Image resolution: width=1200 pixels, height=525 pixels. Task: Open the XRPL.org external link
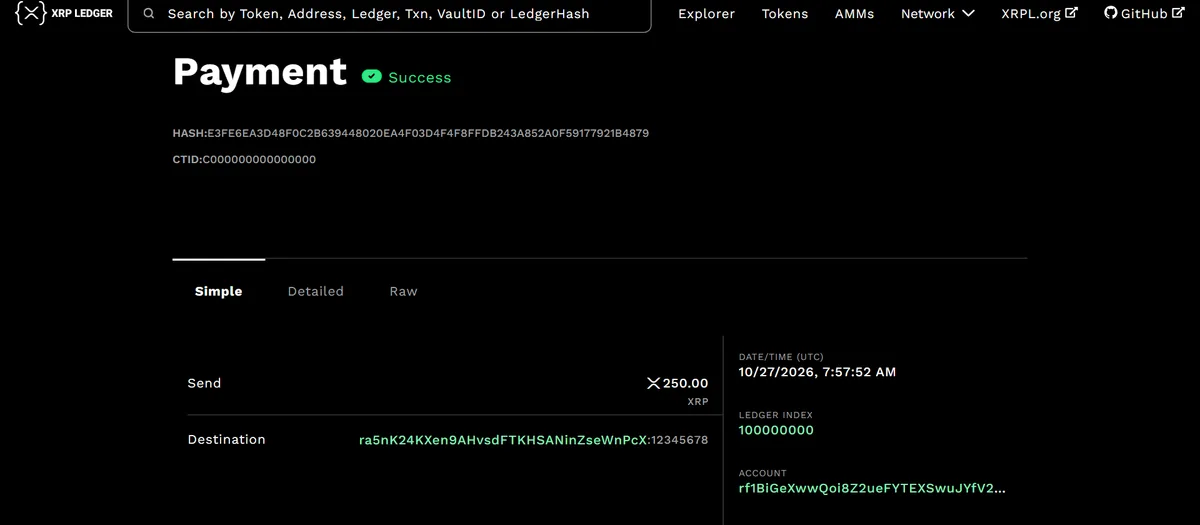pos(1039,14)
